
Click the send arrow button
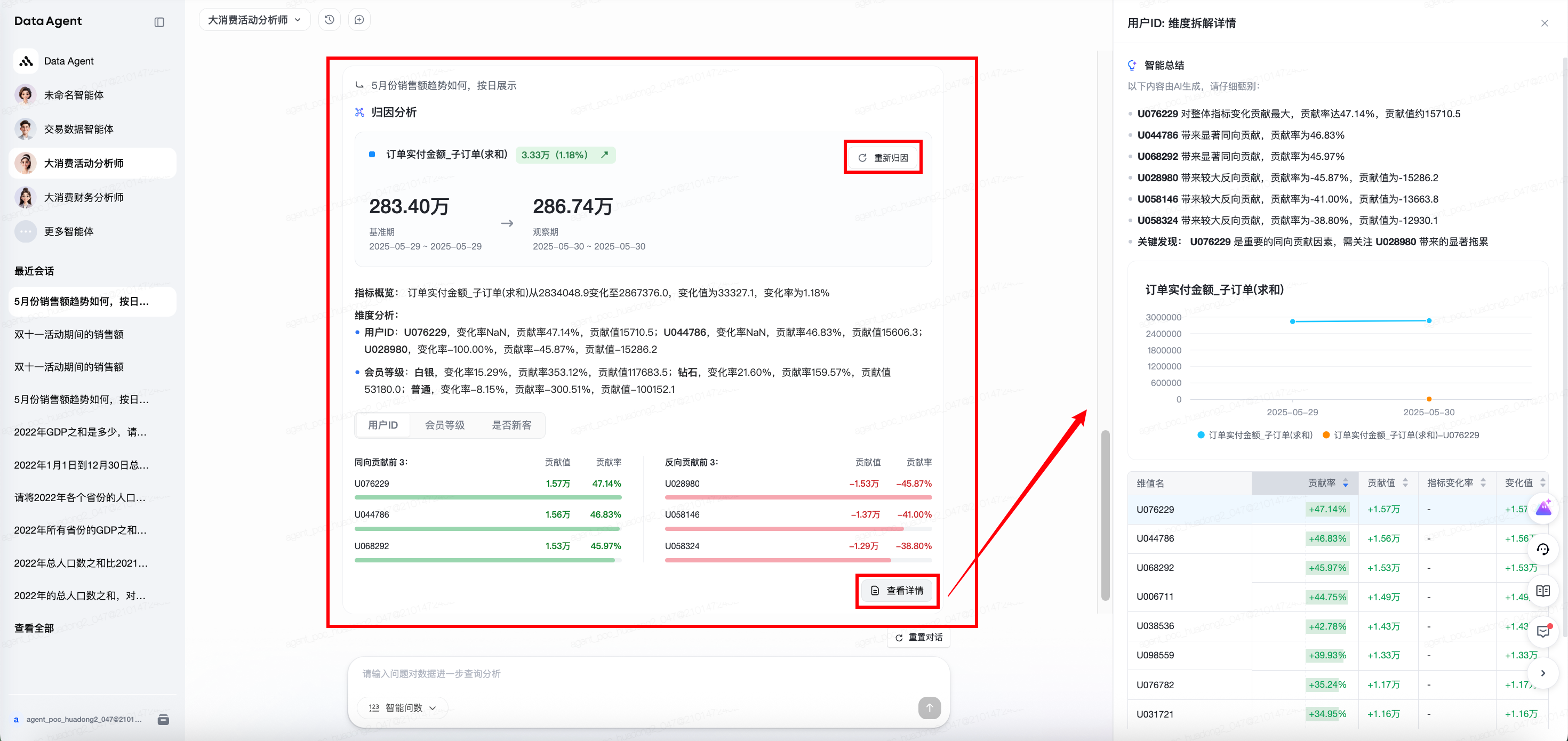pyautogui.click(x=929, y=707)
